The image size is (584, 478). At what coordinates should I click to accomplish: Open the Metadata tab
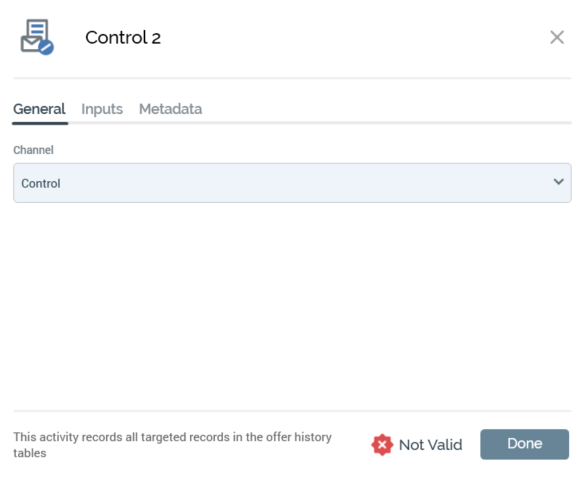point(170,109)
